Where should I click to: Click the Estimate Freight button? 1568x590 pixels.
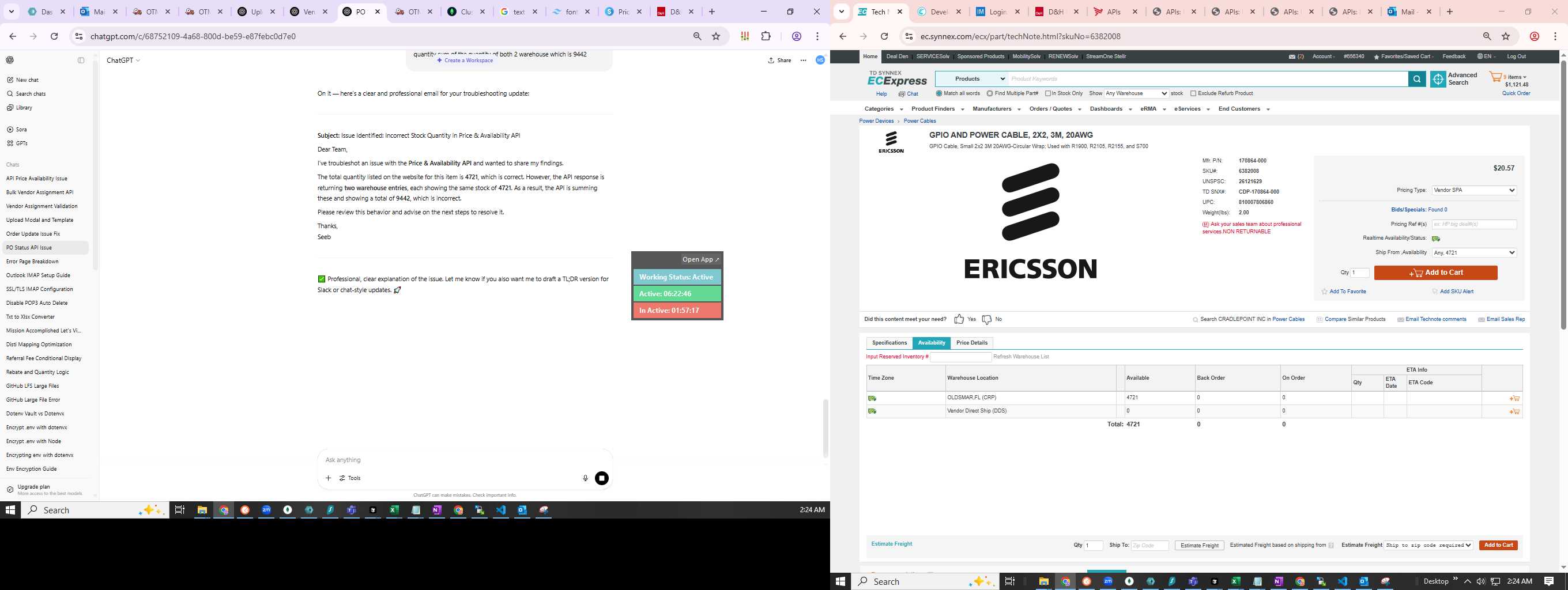coord(1199,546)
